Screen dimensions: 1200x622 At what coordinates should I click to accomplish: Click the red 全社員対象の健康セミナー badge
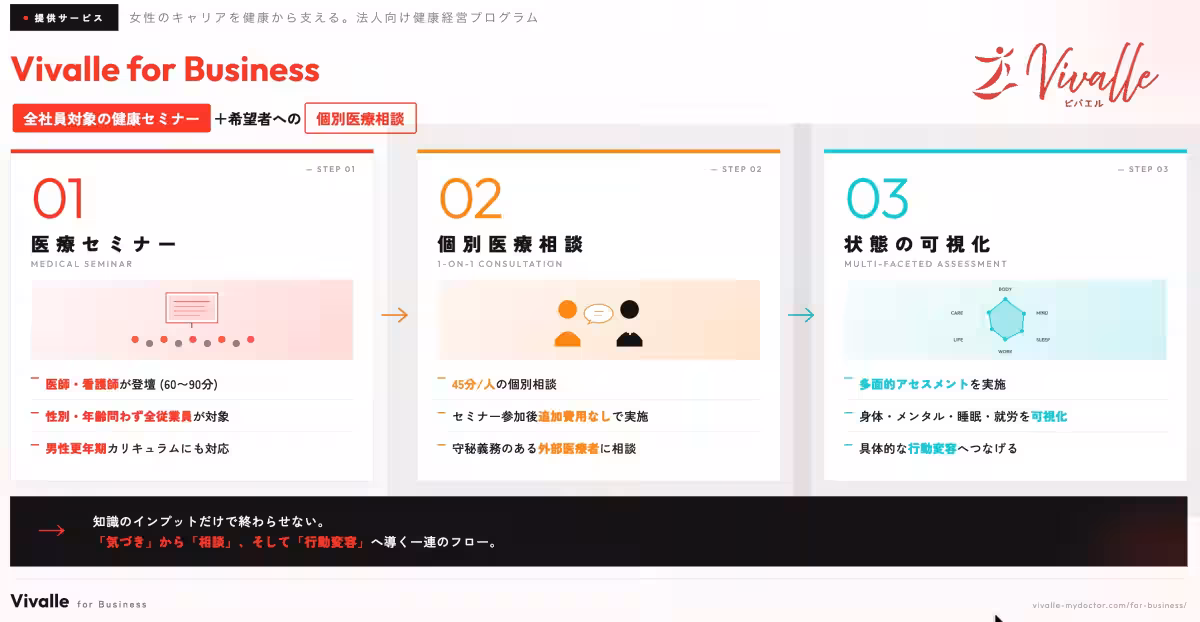coord(112,118)
